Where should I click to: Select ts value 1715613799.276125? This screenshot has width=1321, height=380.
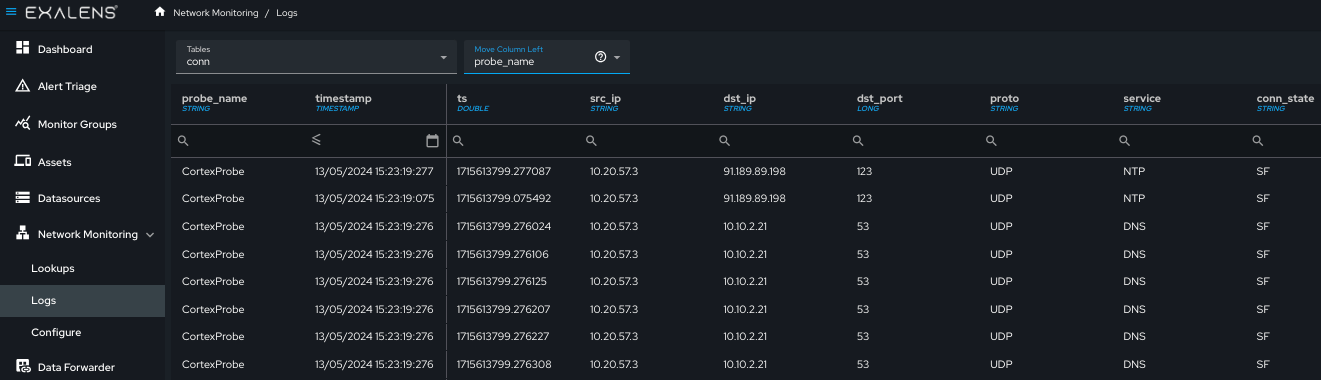(x=502, y=281)
